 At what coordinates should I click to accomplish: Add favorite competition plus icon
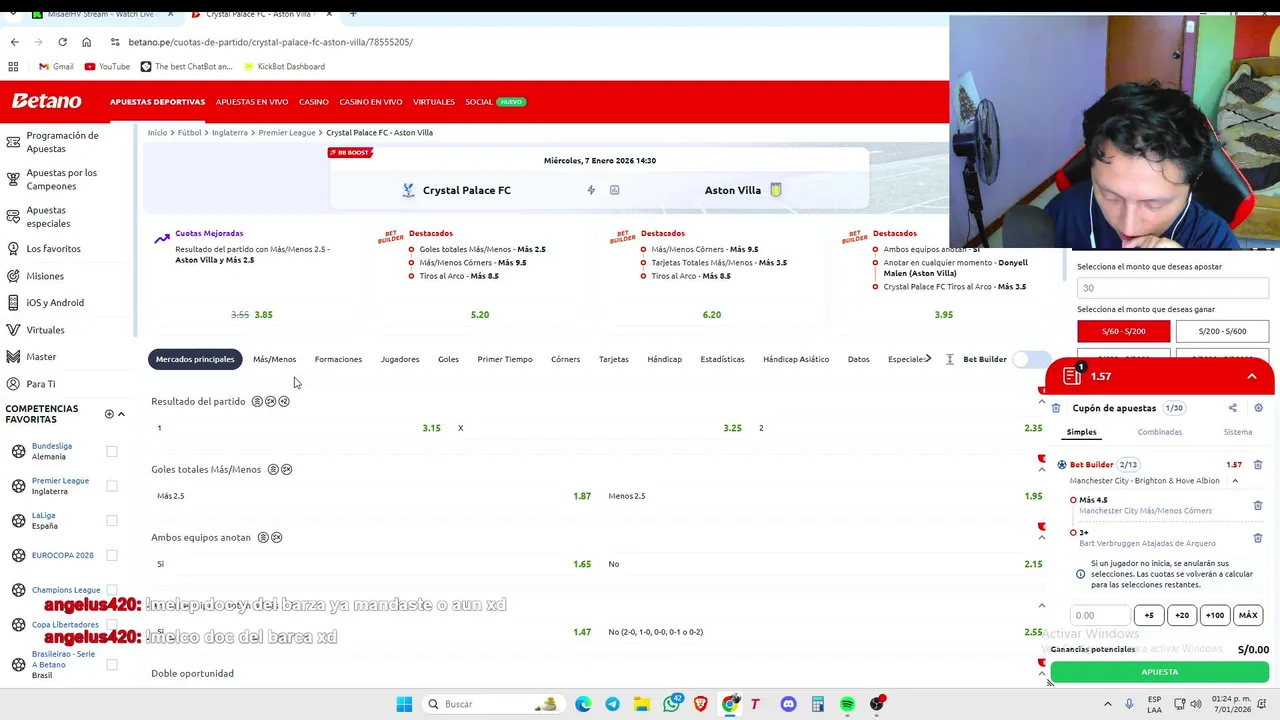[109, 414]
